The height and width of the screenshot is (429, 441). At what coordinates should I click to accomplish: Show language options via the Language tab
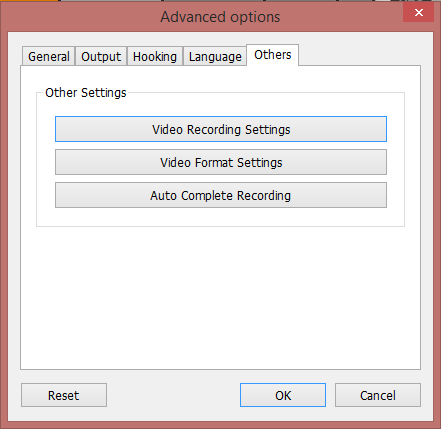(215, 56)
